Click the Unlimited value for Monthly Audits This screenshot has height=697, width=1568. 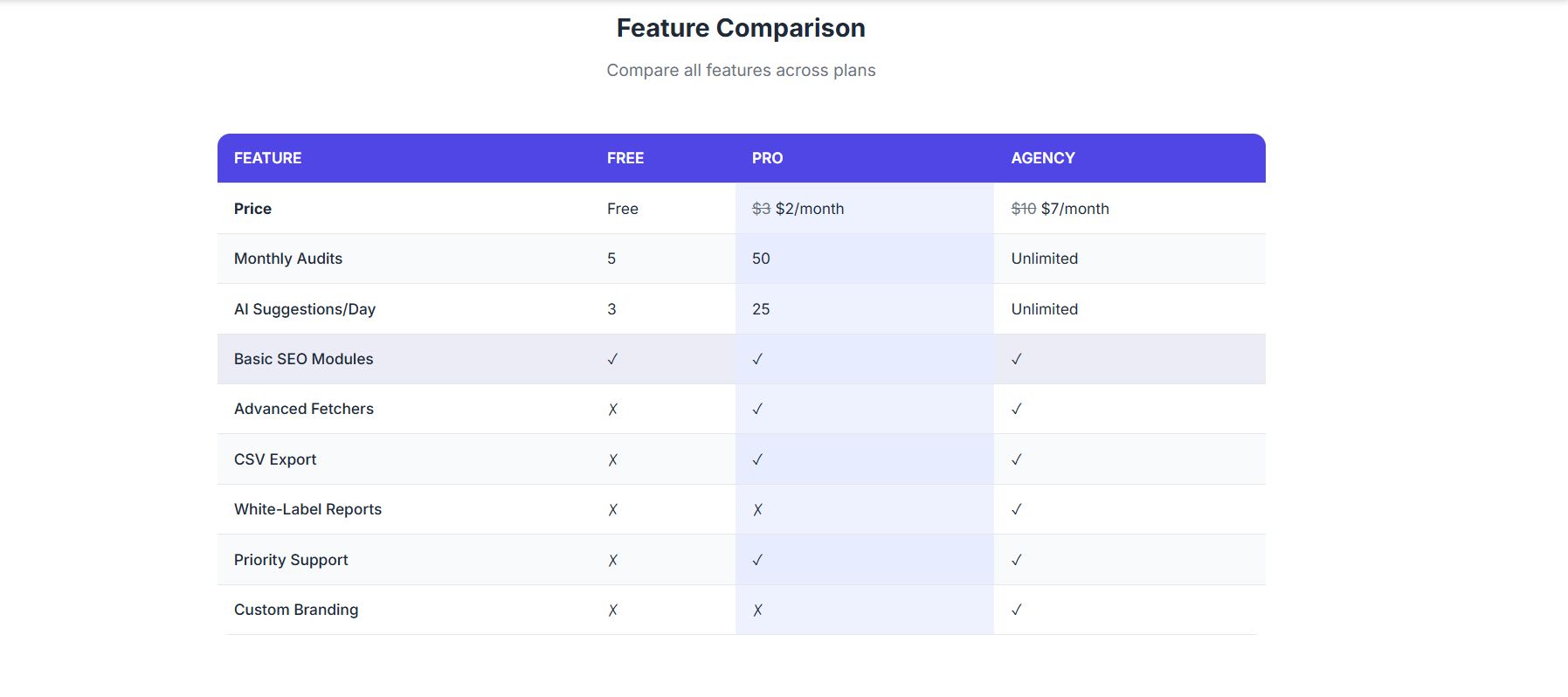point(1045,259)
